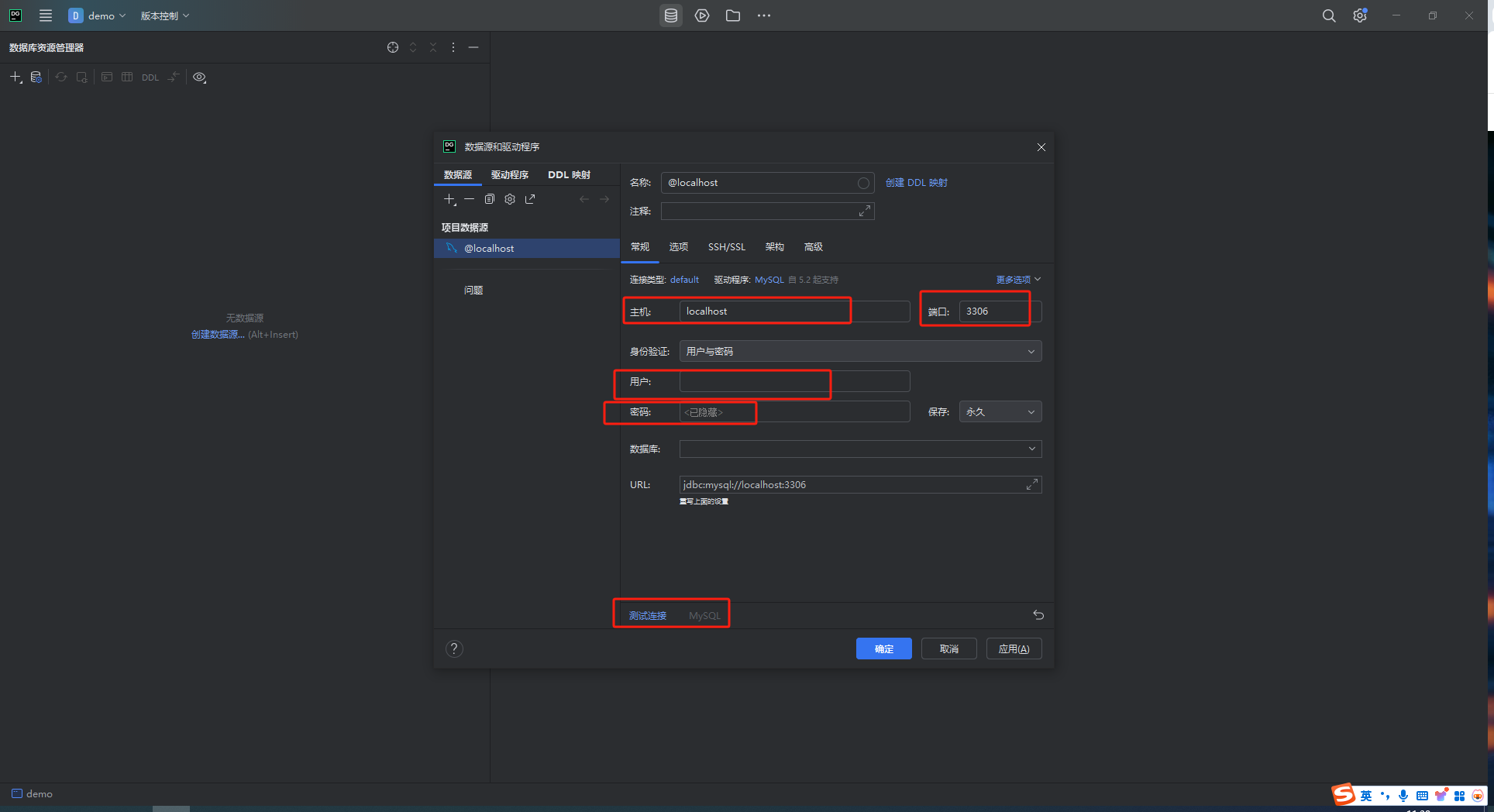Expand all nodes in database explorer header
Image resolution: width=1494 pixels, height=812 pixels.
(413, 47)
